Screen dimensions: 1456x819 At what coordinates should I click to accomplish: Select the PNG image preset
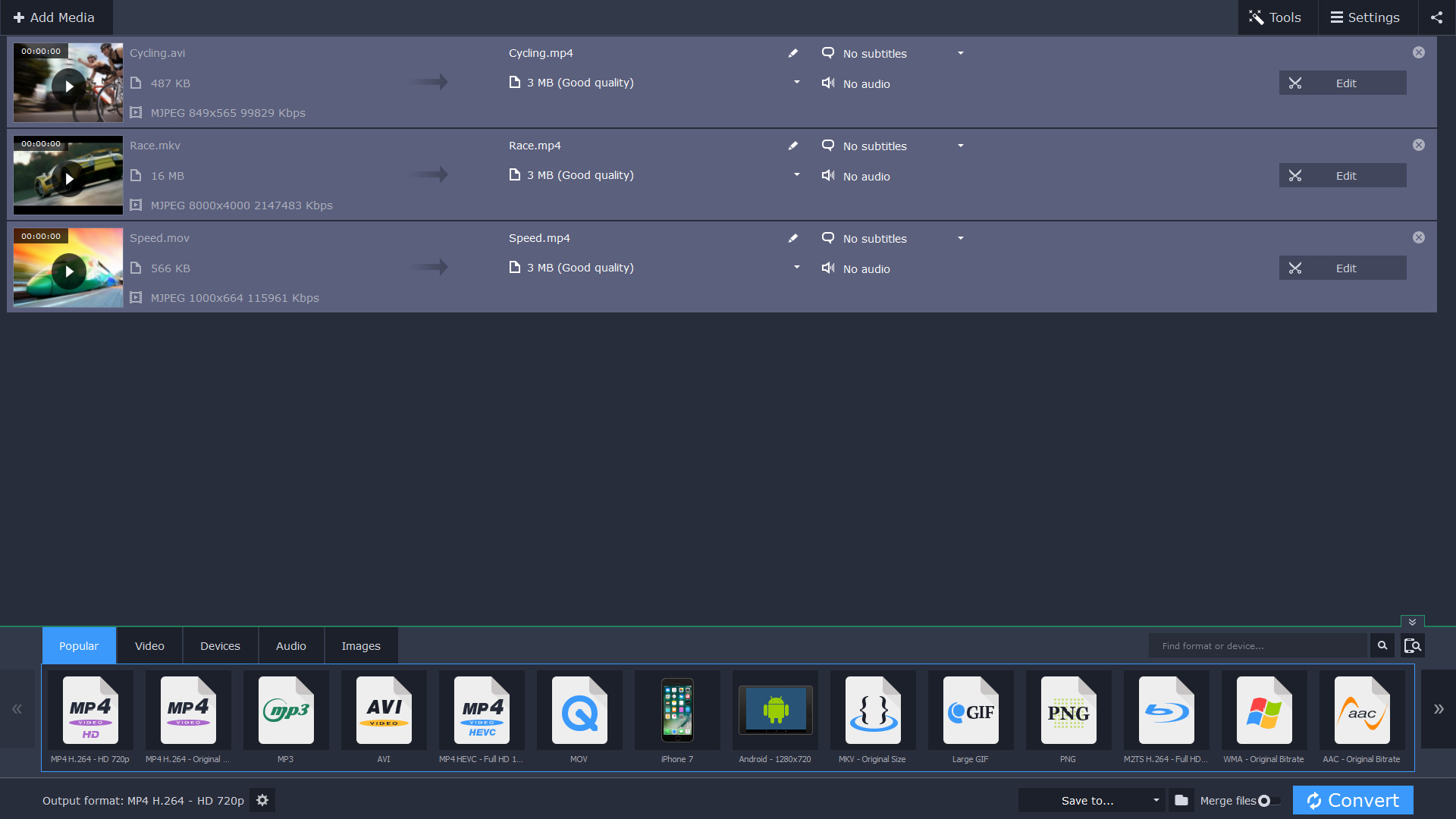pyautogui.click(x=1068, y=713)
